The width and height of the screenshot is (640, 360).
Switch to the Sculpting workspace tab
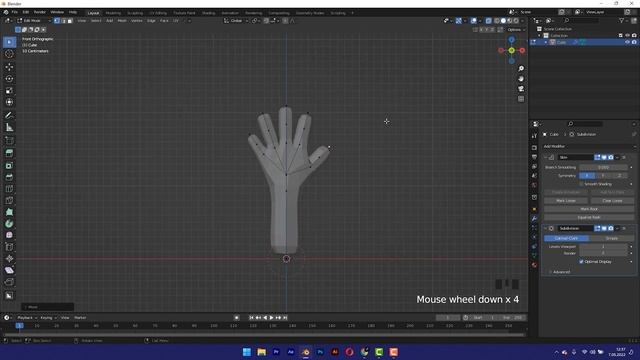click(x=135, y=13)
